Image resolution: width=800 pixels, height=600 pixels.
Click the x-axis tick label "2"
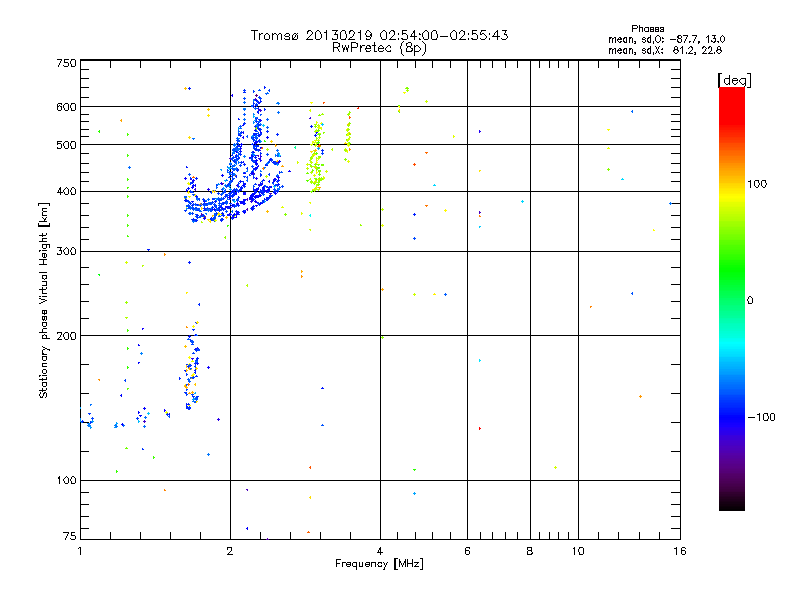(230, 551)
